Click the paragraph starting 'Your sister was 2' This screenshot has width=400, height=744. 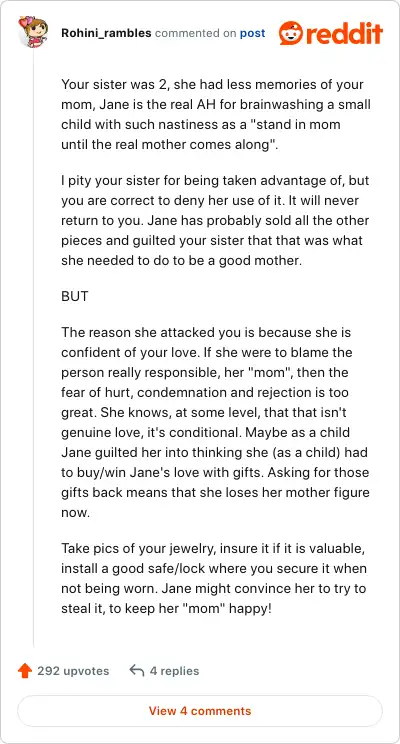point(216,115)
